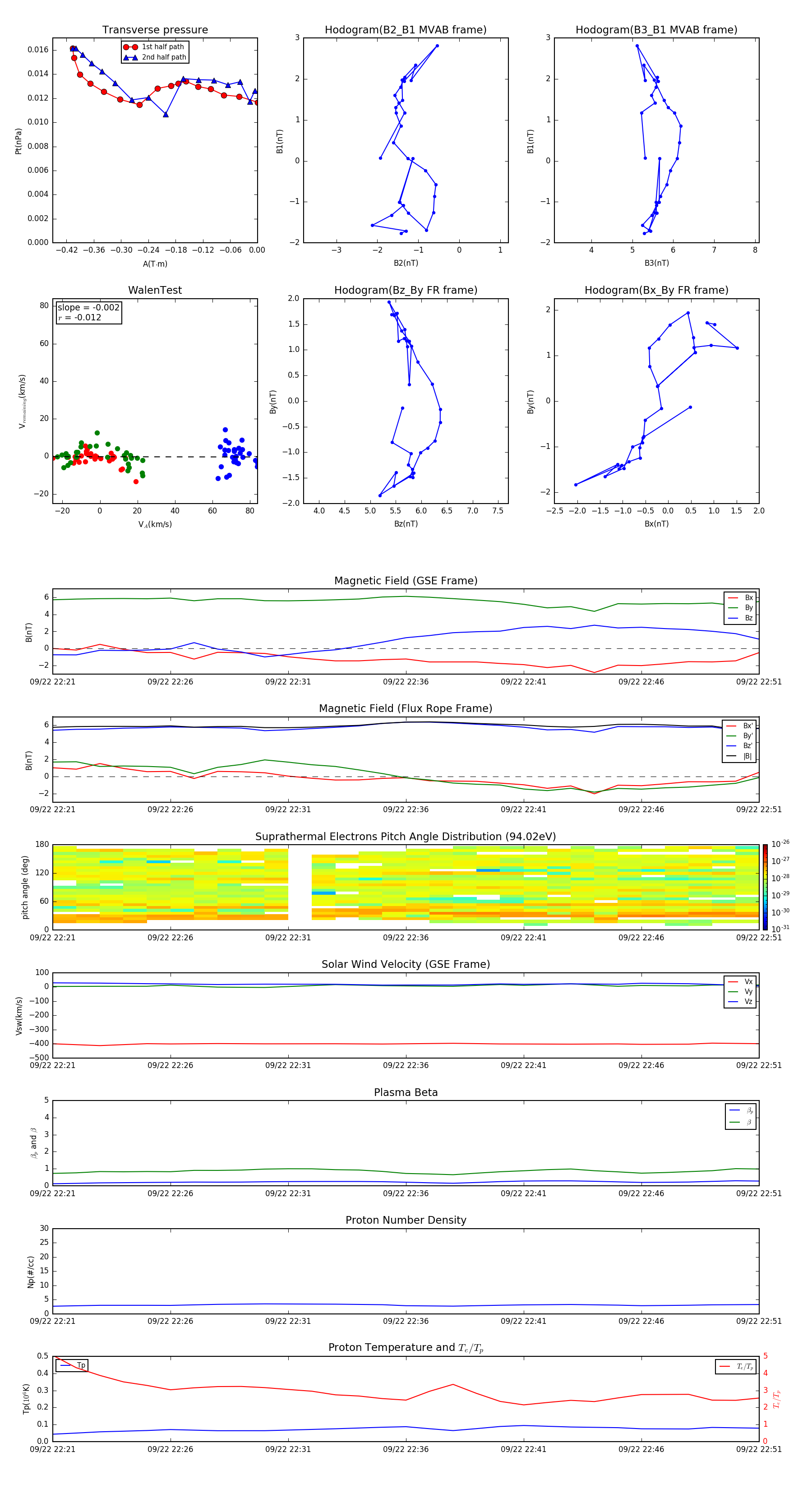Viewport: 812px width, 1489px height.
Task: Click the "A(T·m)" x-axis label
Action: (155, 264)
